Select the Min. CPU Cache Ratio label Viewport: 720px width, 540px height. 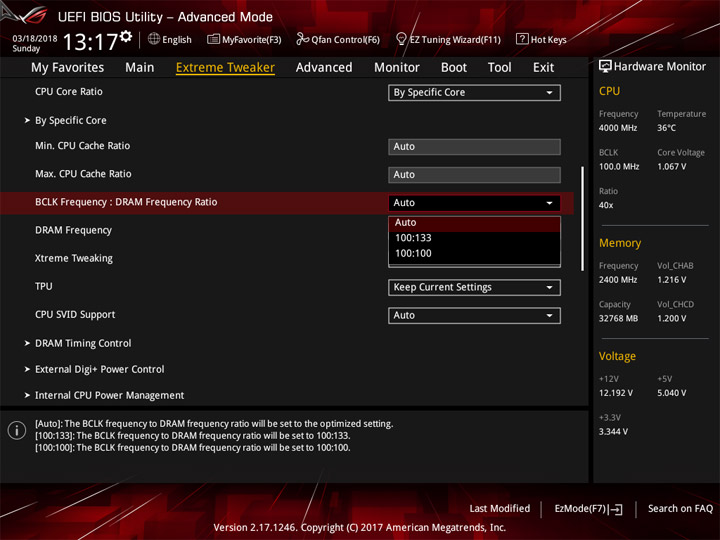tap(83, 146)
